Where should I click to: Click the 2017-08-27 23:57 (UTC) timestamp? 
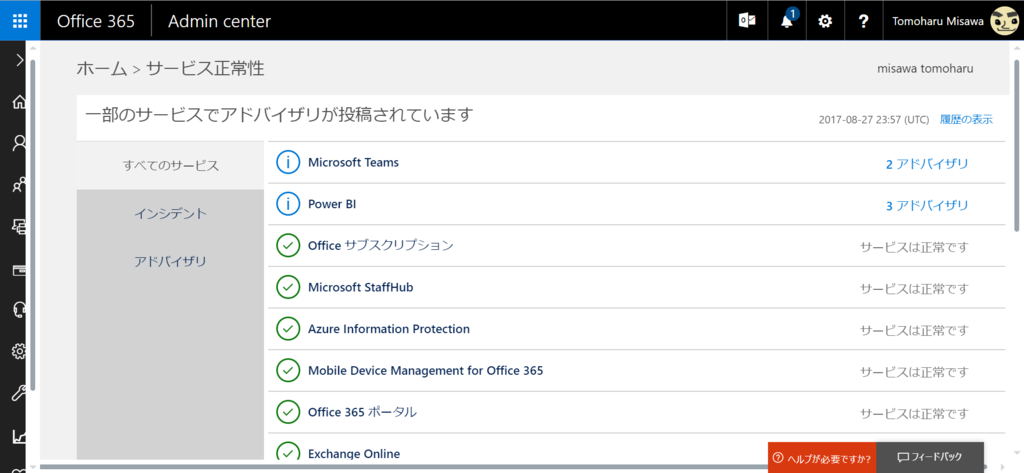pos(874,120)
